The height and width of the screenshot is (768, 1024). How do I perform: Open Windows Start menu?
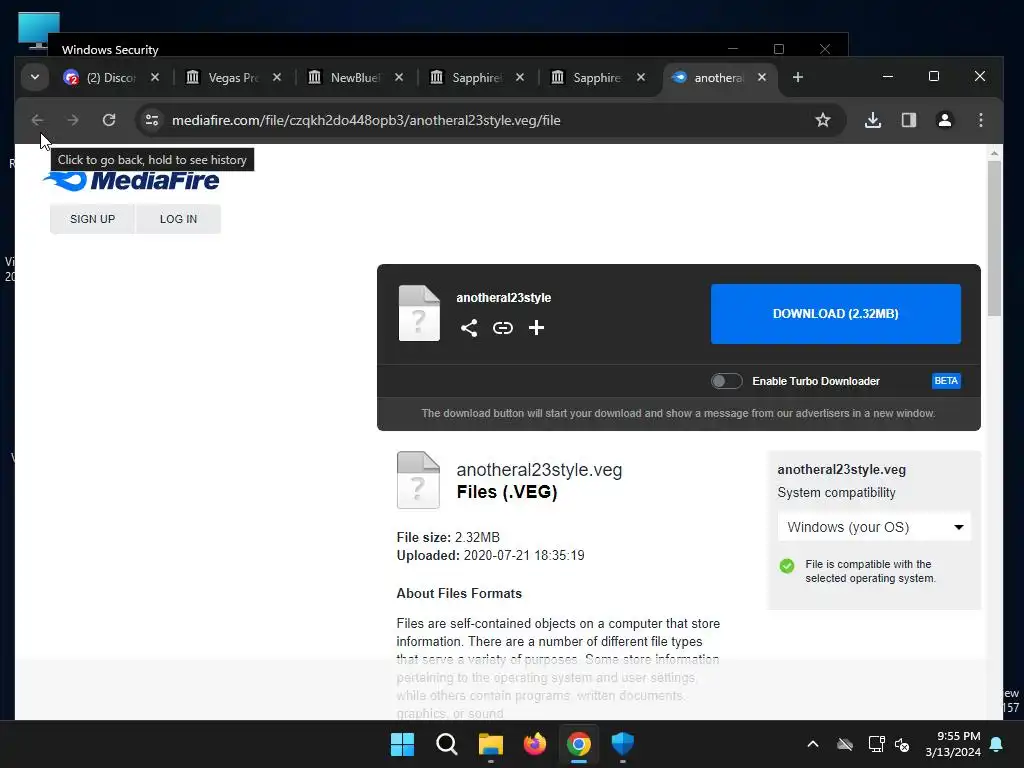click(x=402, y=744)
